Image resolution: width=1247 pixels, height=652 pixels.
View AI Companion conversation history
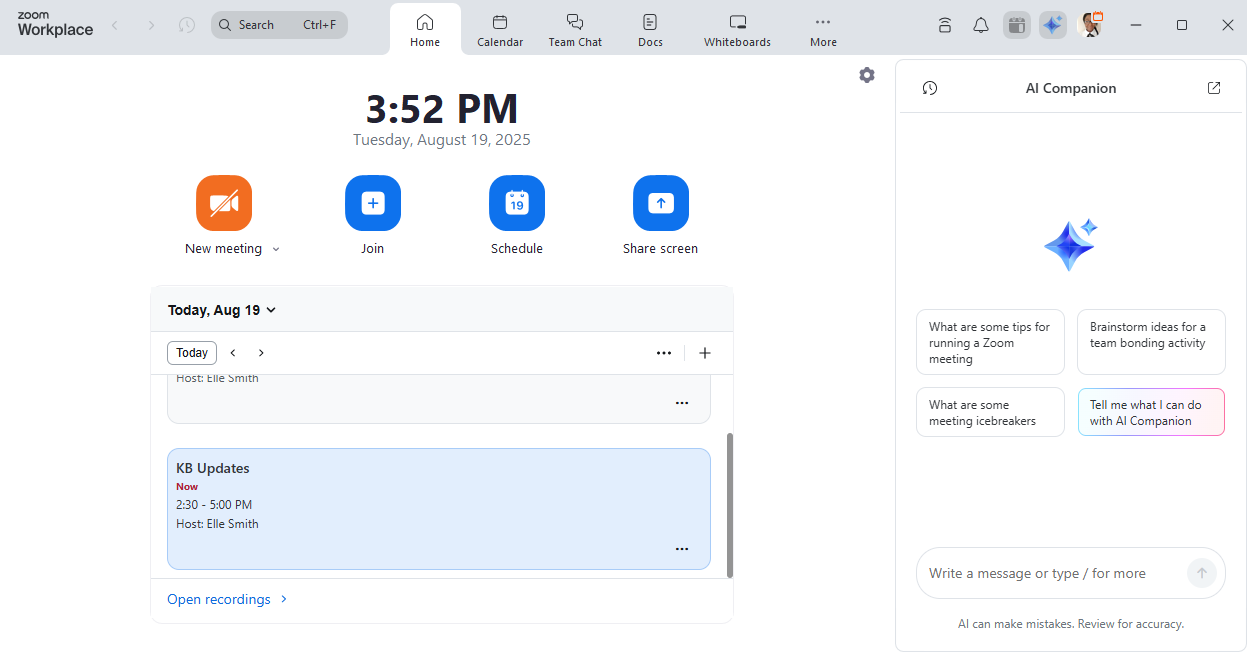click(x=930, y=88)
